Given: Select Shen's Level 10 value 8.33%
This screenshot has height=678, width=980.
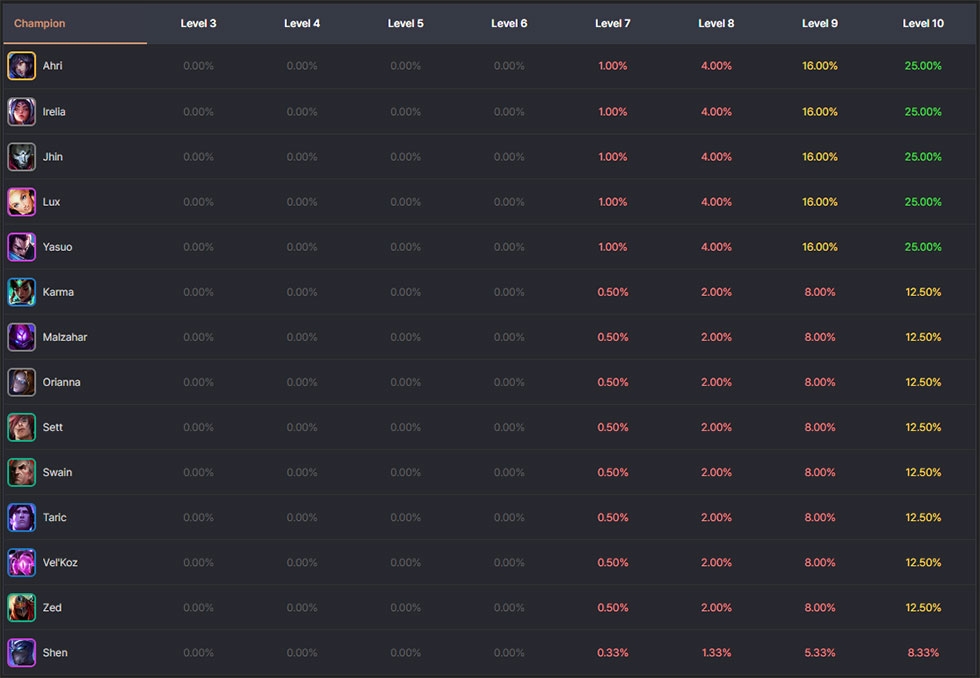Looking at the screenshot, I should pyautogui.click(x=923, y=652).
